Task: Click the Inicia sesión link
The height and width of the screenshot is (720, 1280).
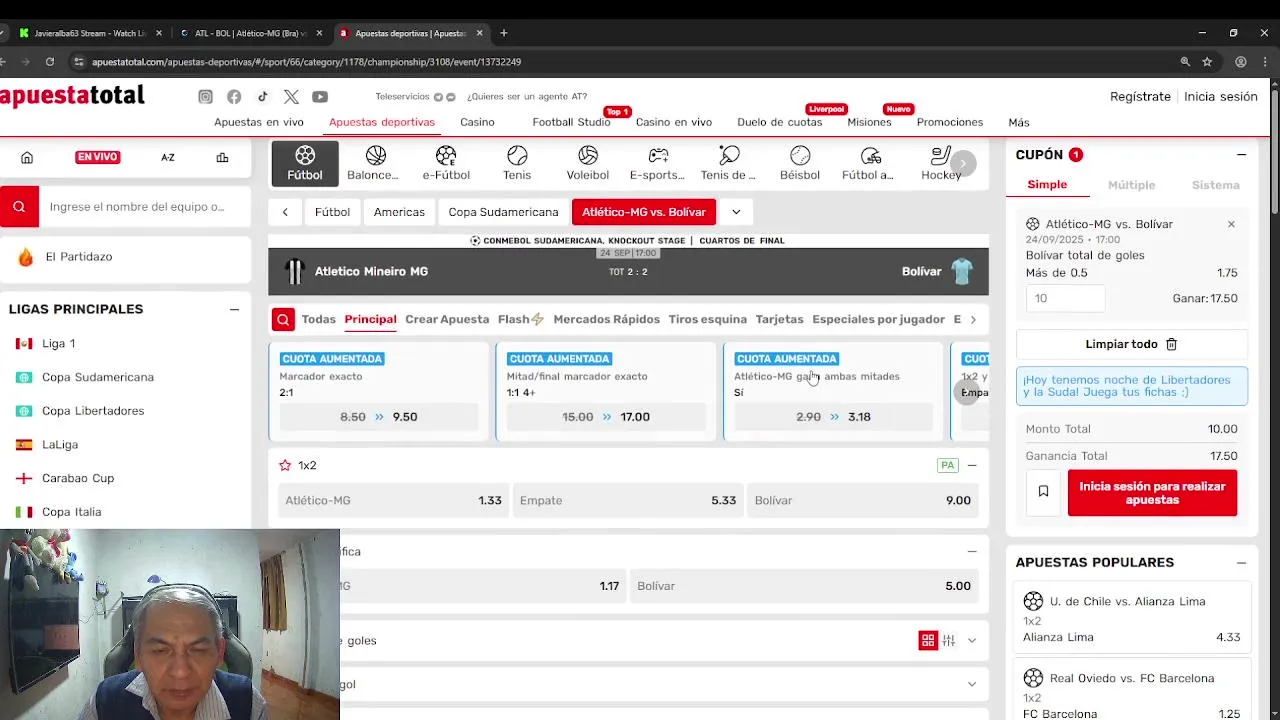Action: coord(1221,97)
